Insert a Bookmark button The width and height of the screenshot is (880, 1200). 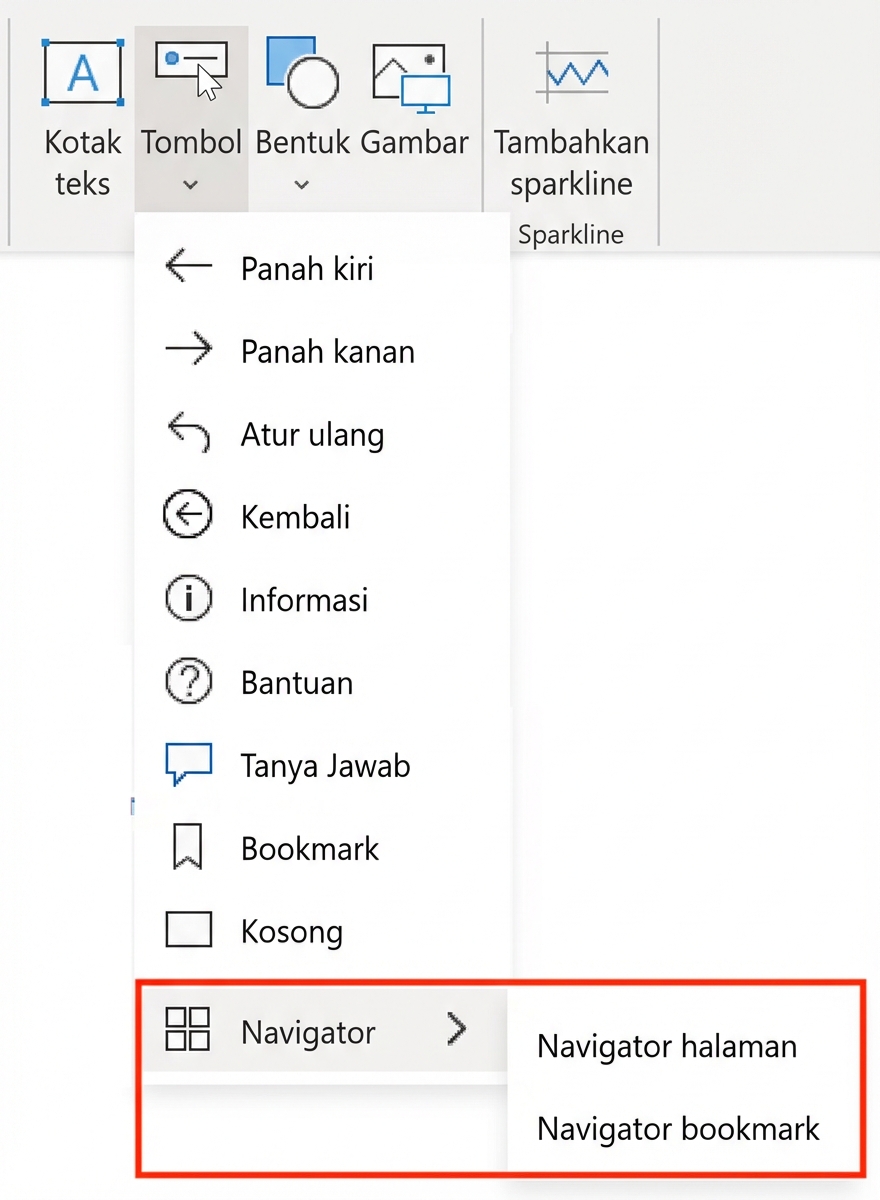[310, 847]
